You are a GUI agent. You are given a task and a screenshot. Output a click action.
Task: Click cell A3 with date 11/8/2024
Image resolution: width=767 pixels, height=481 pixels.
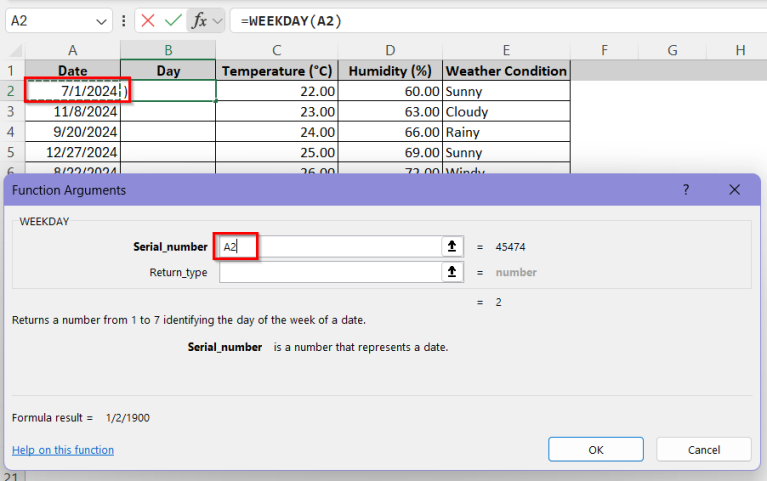[x=73, y=112]
